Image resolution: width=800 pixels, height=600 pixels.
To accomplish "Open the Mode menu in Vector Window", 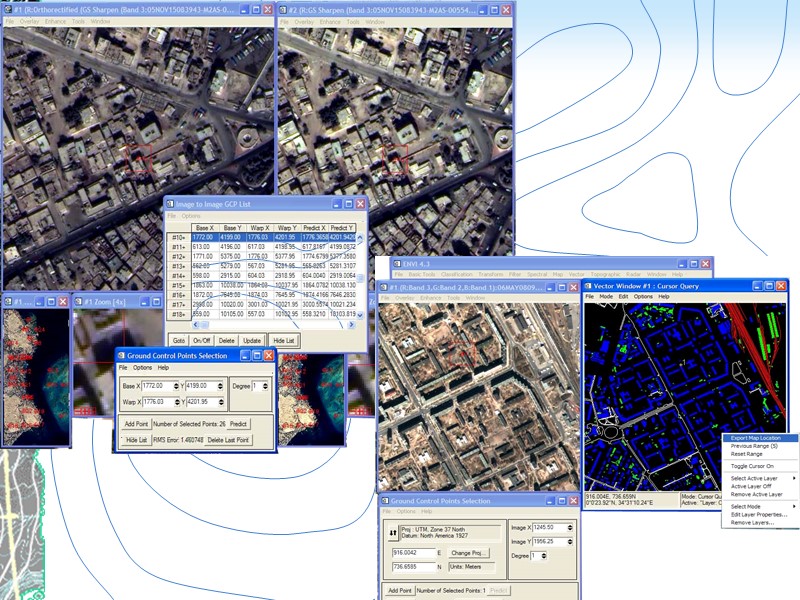I will pos(606,296).
